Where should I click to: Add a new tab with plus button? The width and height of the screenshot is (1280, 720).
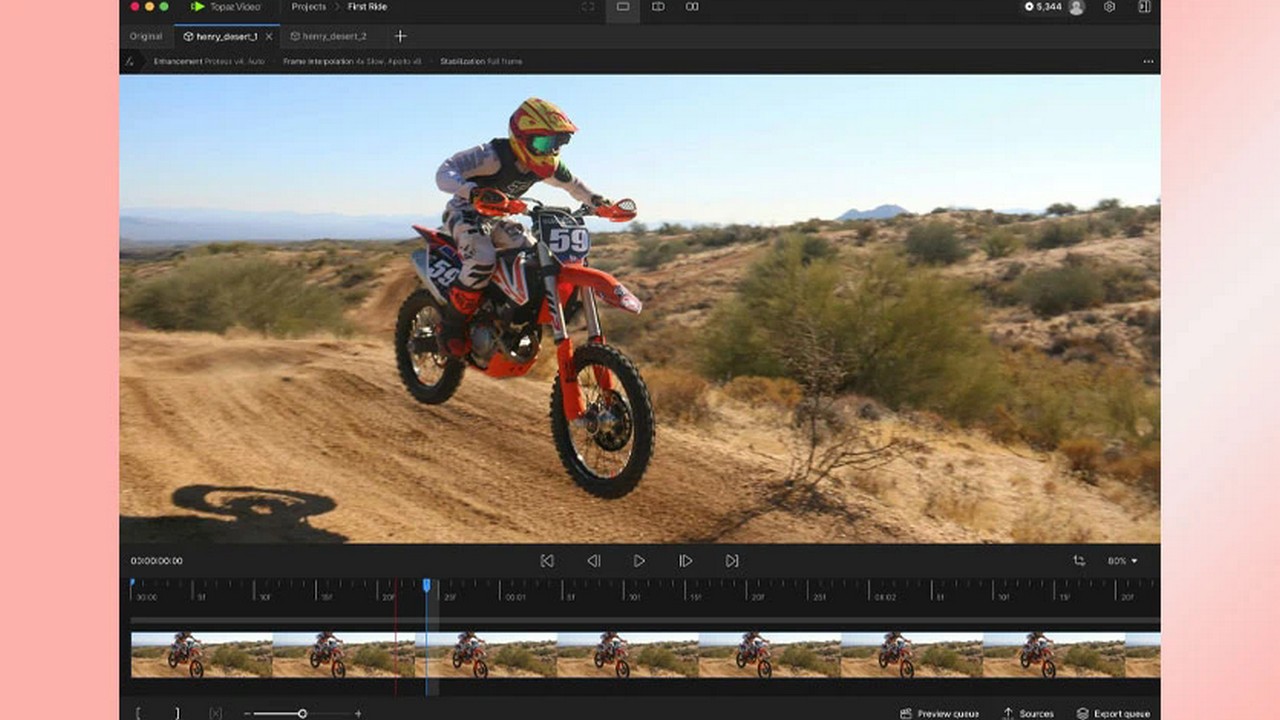tap(400, 36)
